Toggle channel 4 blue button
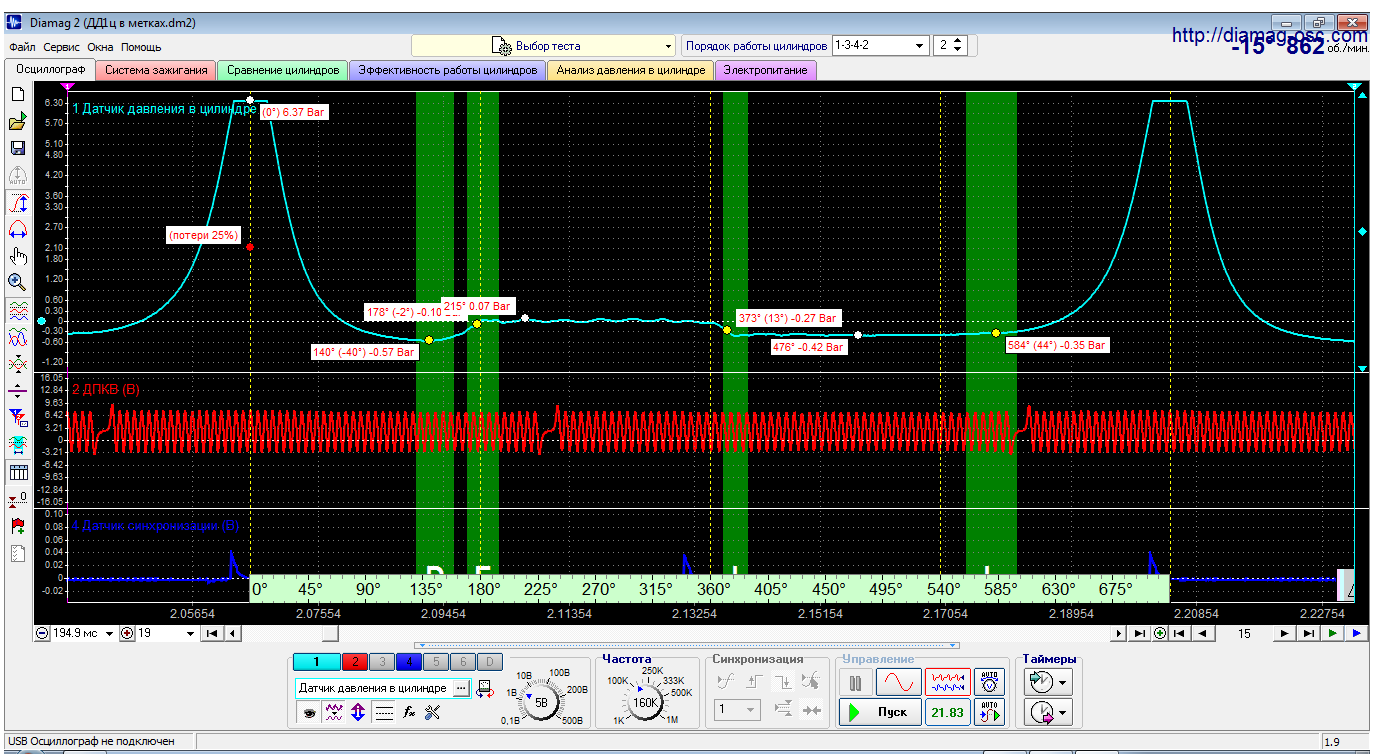Screen dimensions: 1382x754 [x=408, y=661]
